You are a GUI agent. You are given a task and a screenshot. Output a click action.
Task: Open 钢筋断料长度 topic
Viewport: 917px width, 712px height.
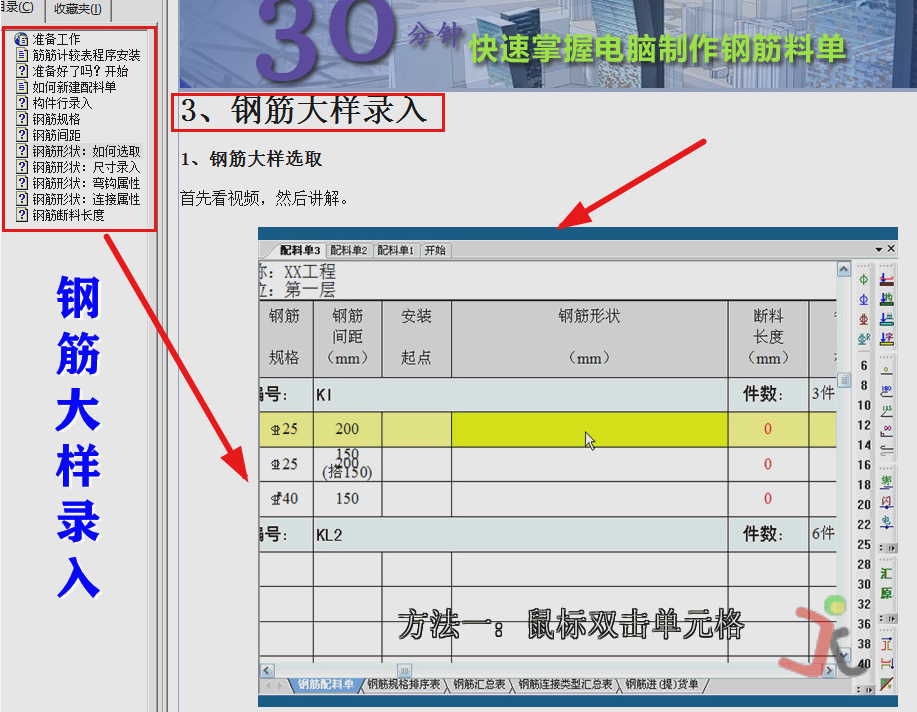tap(68, 215)
